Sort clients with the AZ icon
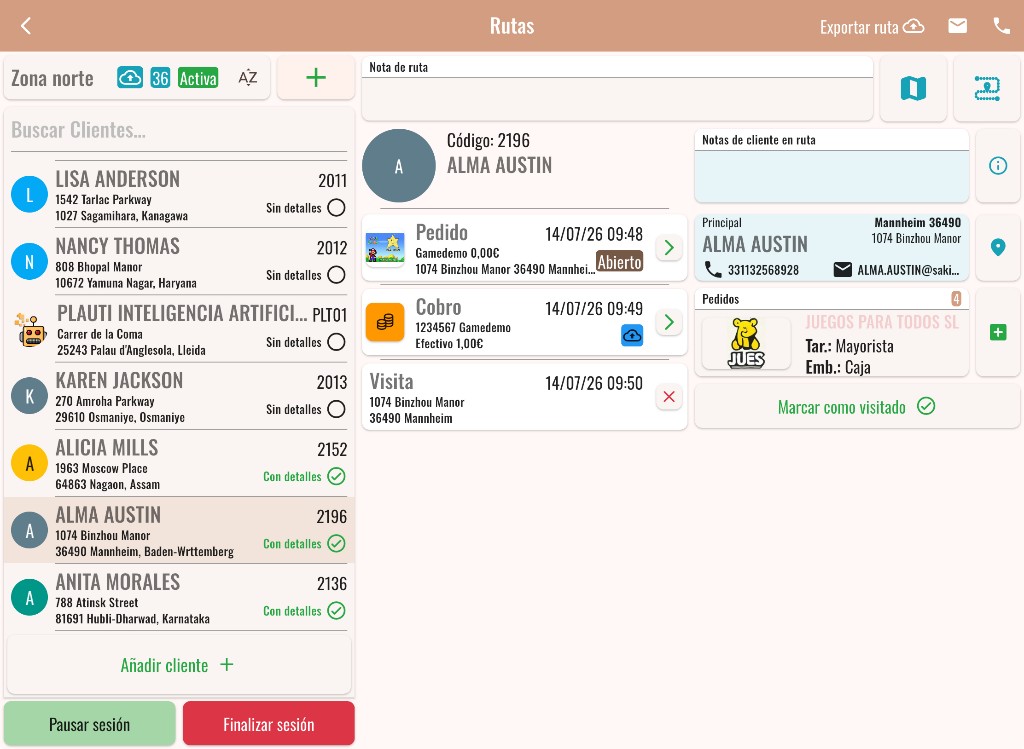 (x=248, y=78)
